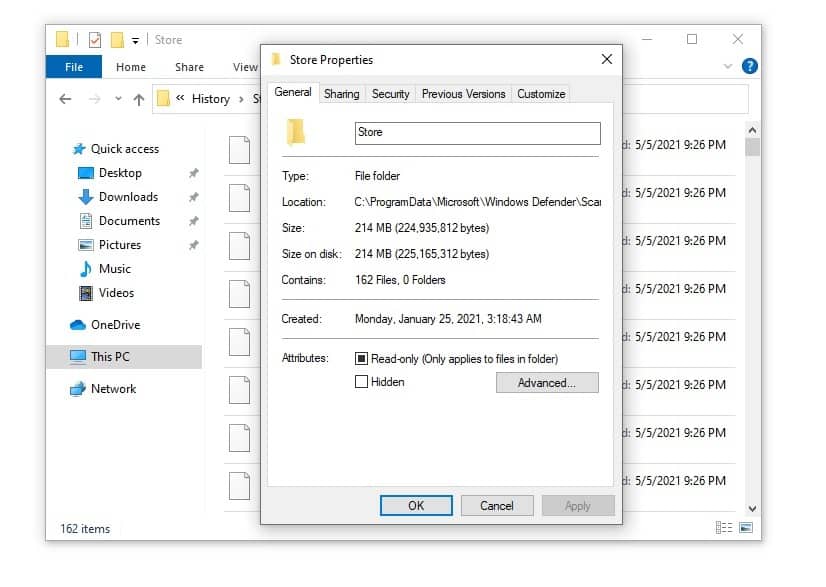Click the Properties icon in the Quick Access Toolbar

click(x=93, y=39)
